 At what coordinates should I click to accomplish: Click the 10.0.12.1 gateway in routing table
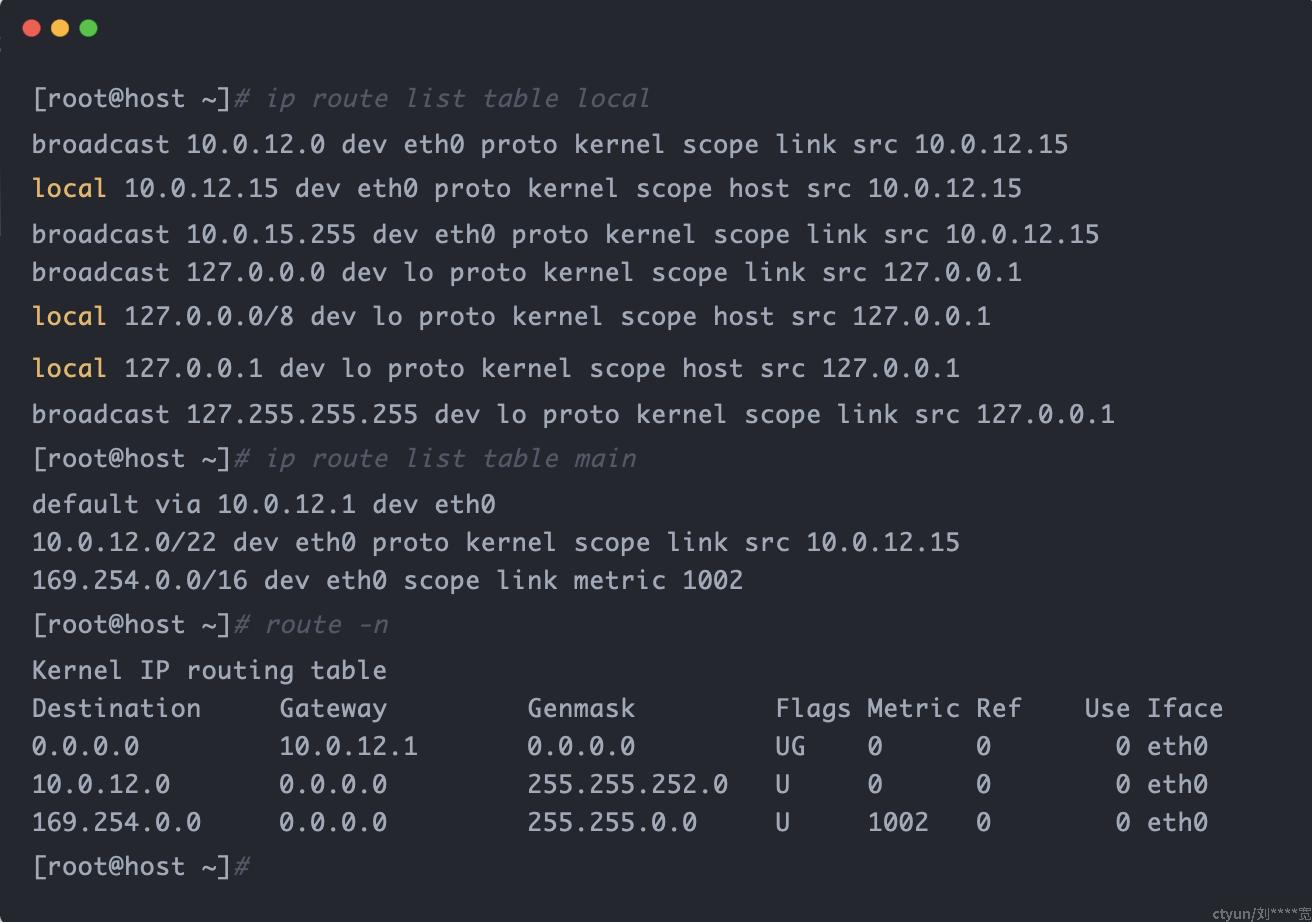(x=348, y=746)
